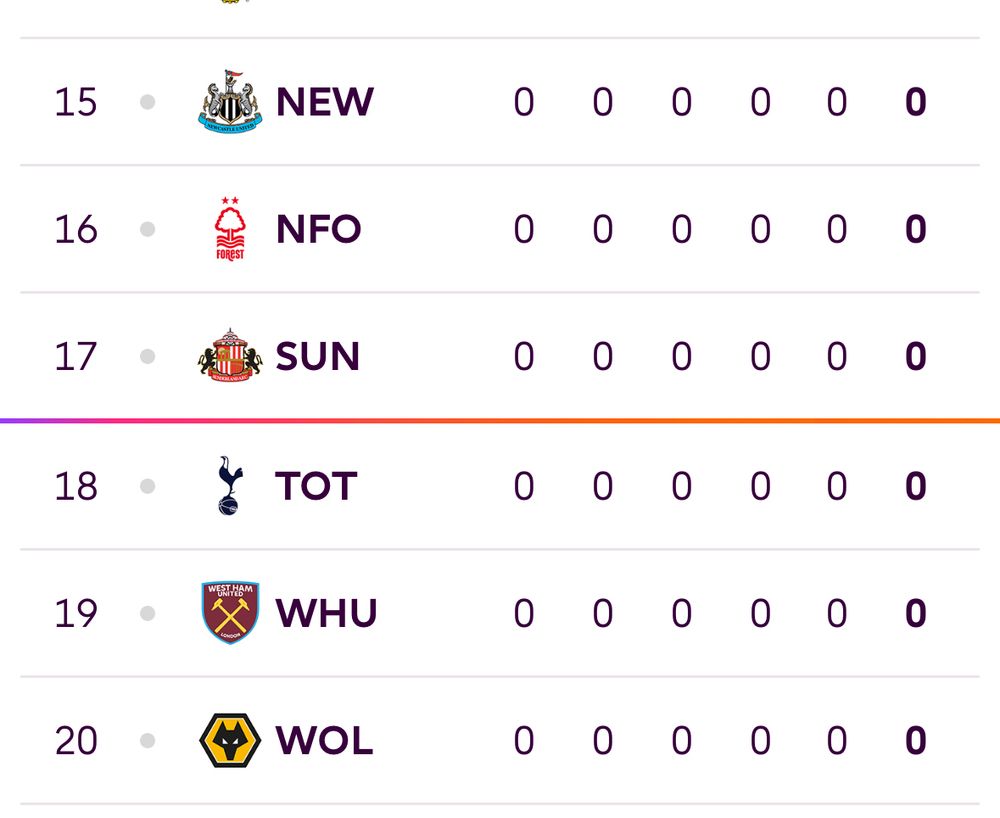Open the Newcastle United crest
The image size is (1000, 818).
[230, 101]
